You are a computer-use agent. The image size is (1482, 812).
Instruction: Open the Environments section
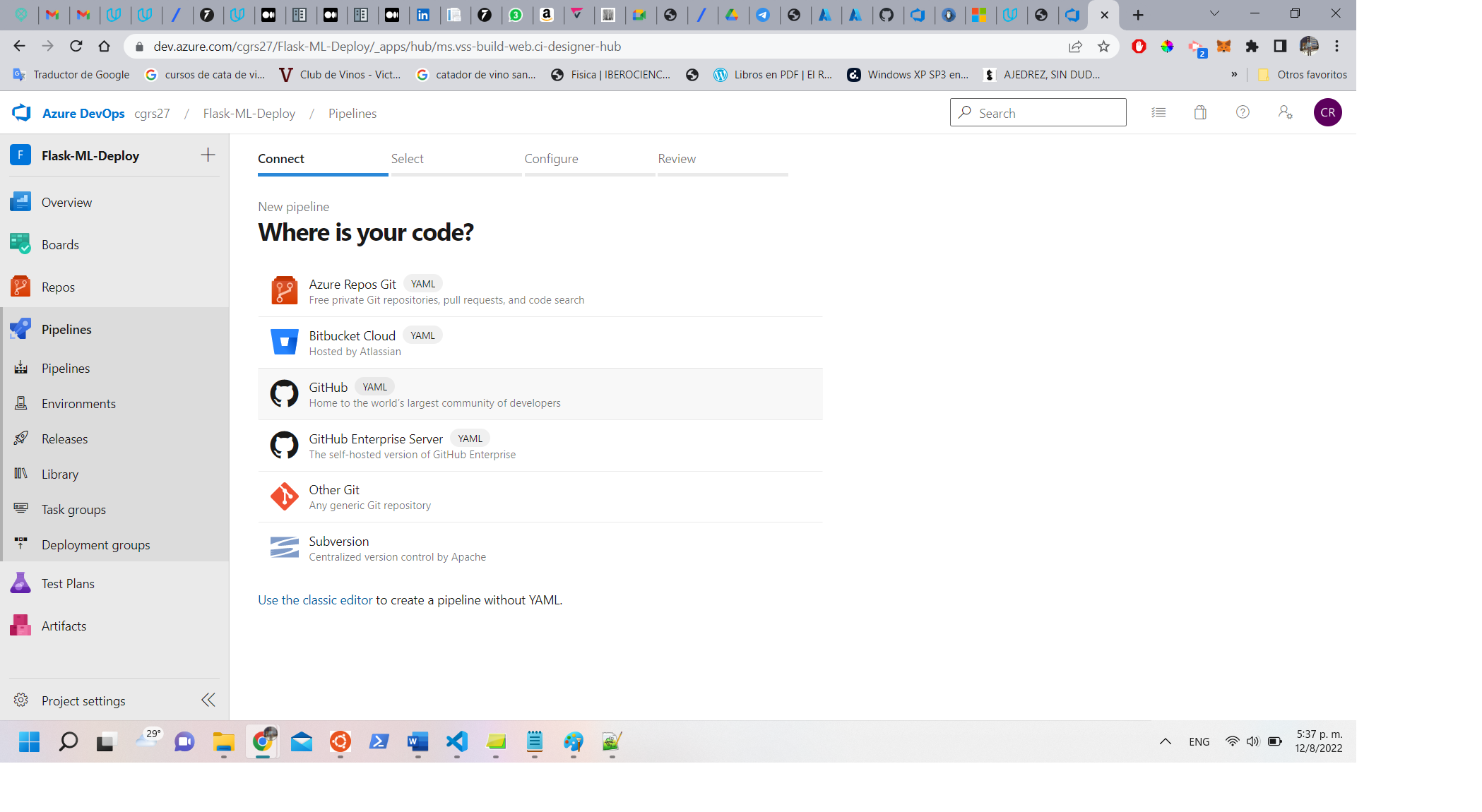(x=78, y=403)
